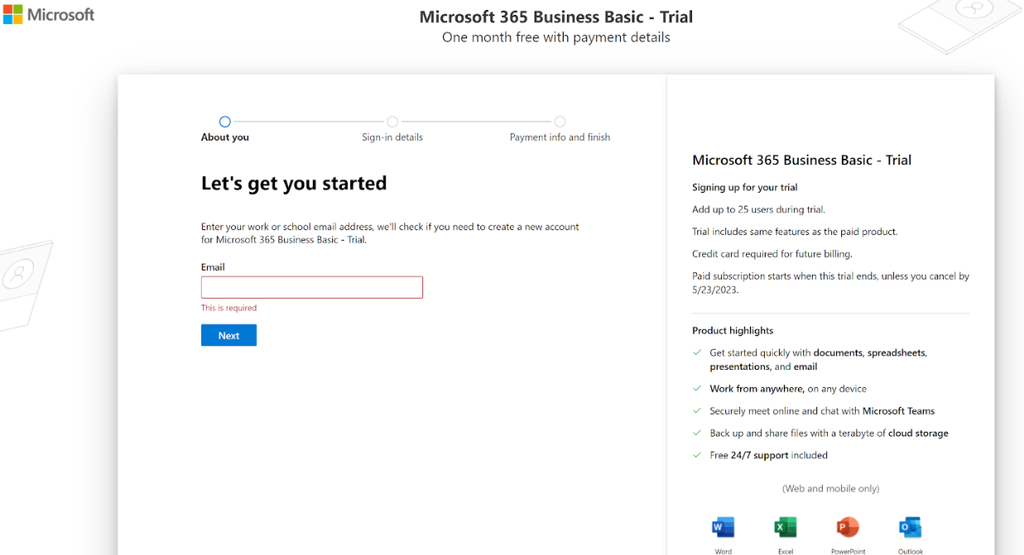This screenshot has width=1024, height=555.
Task: Click 'Securely meet online and chat' text
Action: coord(822,411)
